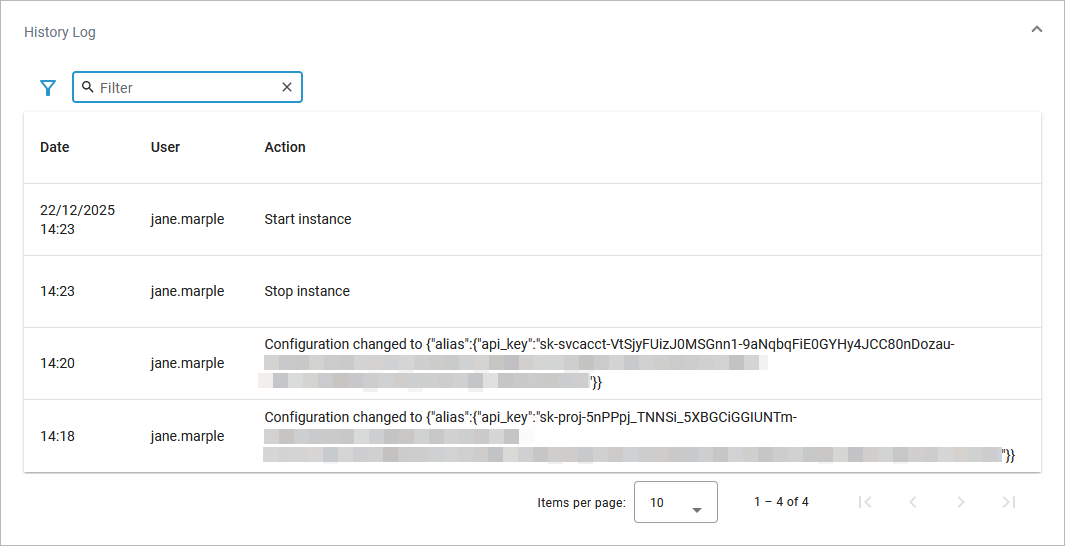Focus the Filter text input

[x=185, y=88]
